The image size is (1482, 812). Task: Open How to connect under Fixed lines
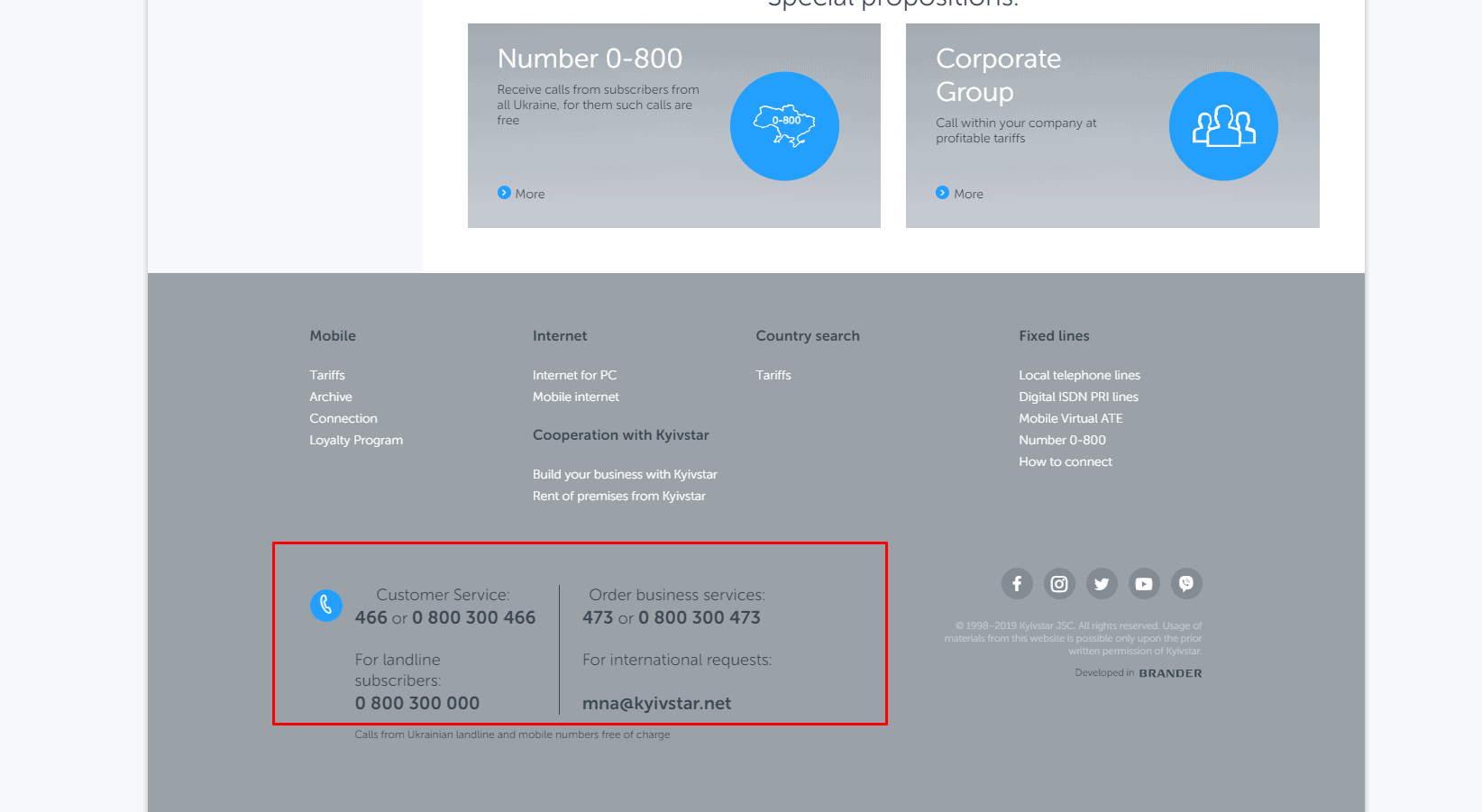1066,461
